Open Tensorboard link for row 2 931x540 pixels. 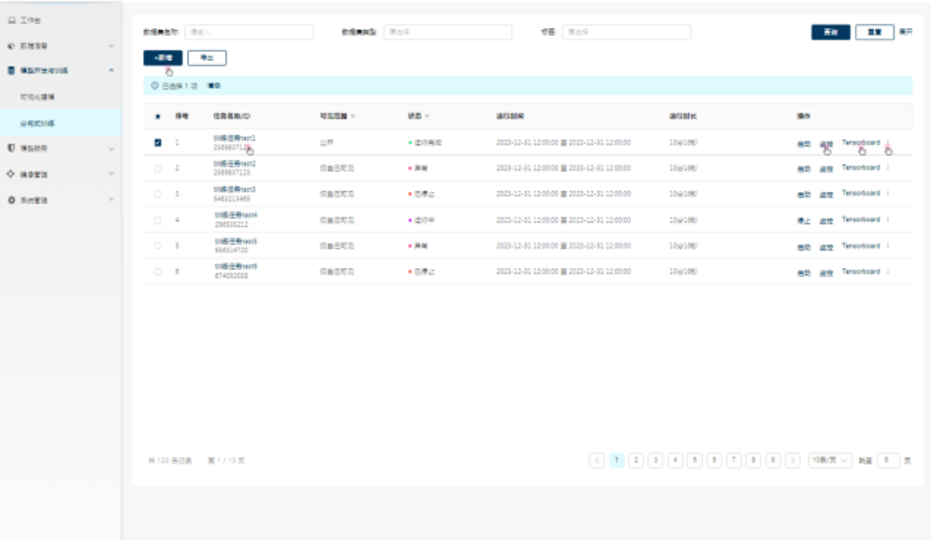pyautogui.click(x=860, y=168)
